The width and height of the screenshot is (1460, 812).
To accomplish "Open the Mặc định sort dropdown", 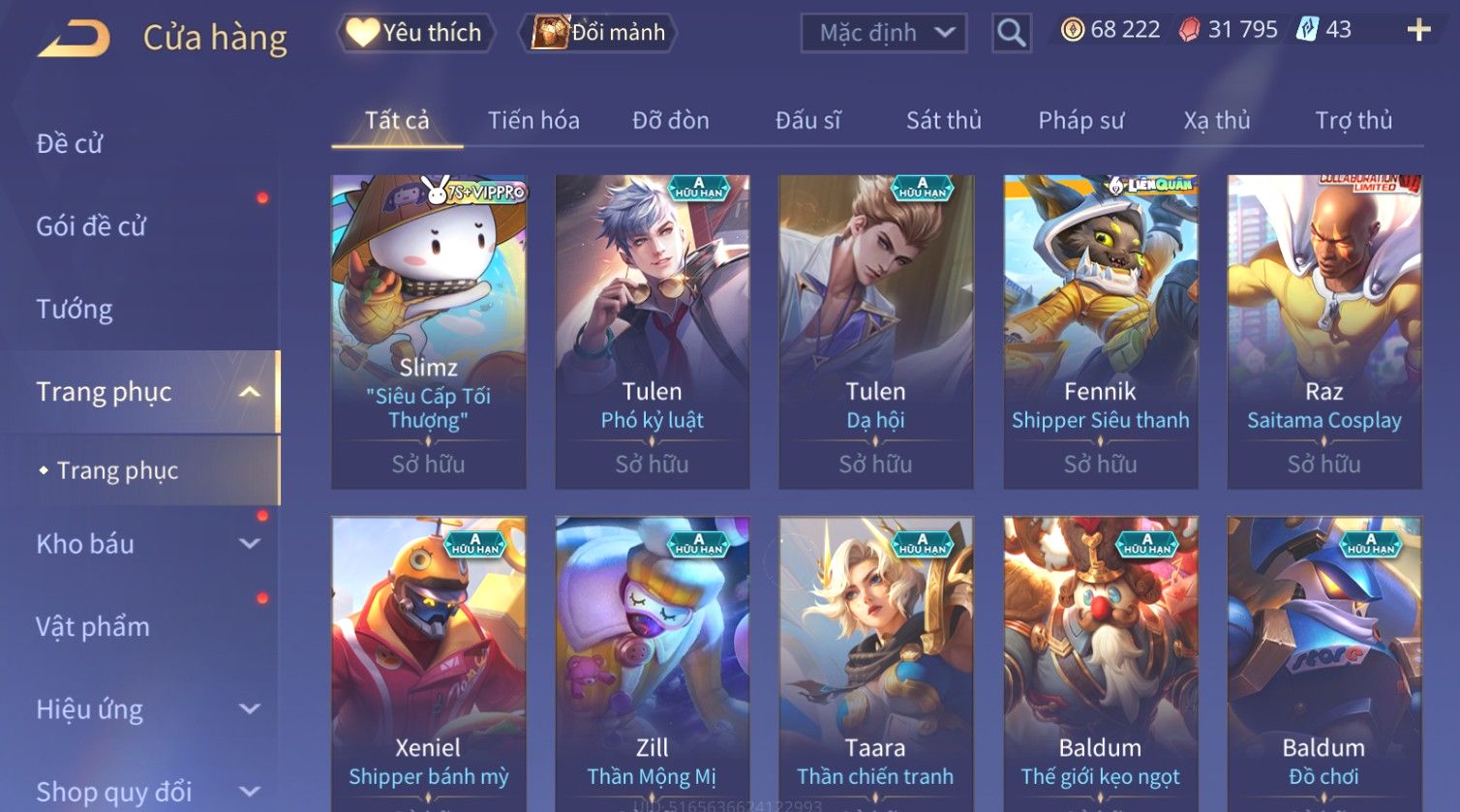I will (x=883, y=33).
